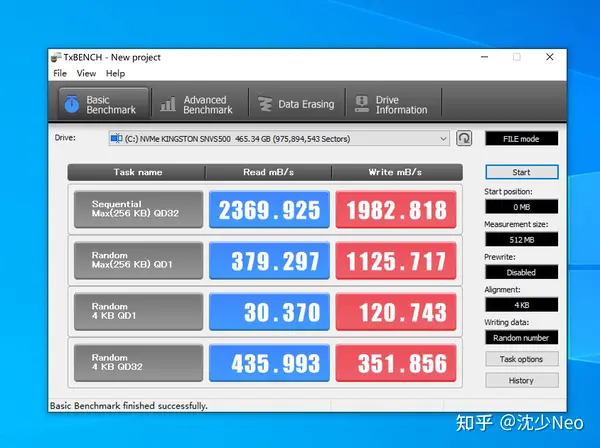Select the 120.743 write result
This screenshot has height=448, width=600.
pos(396,311)
